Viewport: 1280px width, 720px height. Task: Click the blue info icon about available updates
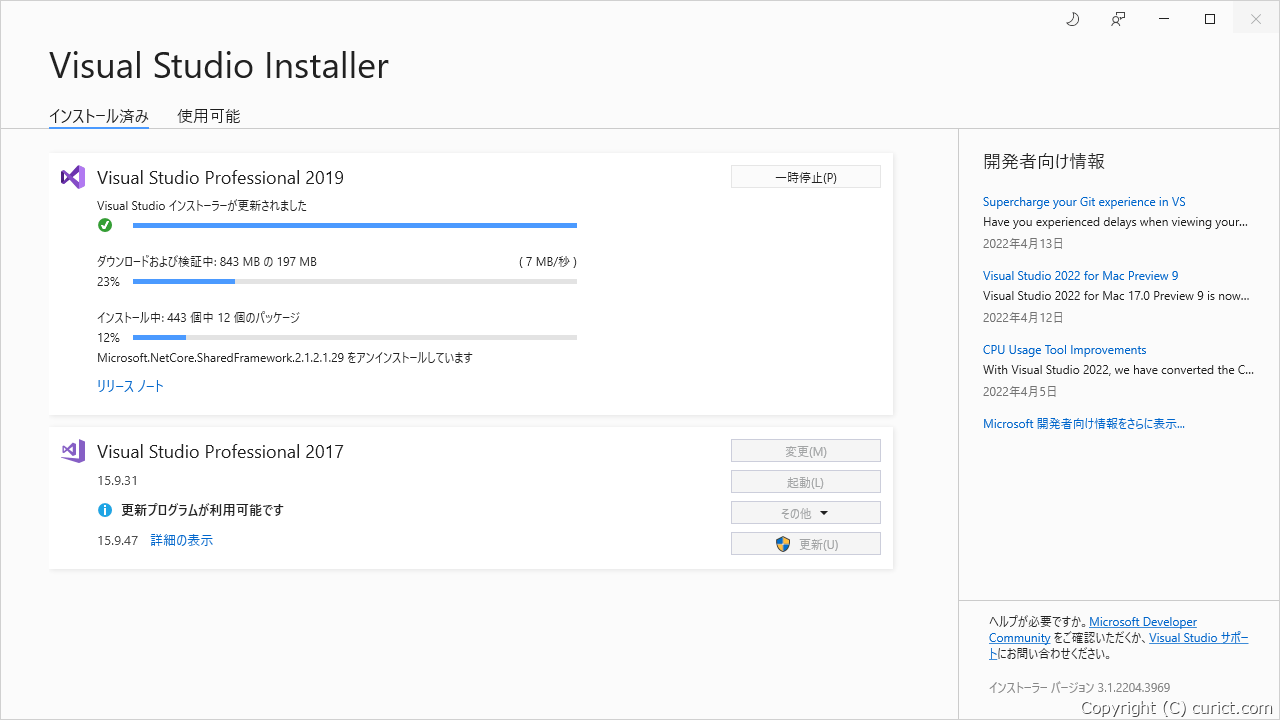tap(105, 510)
